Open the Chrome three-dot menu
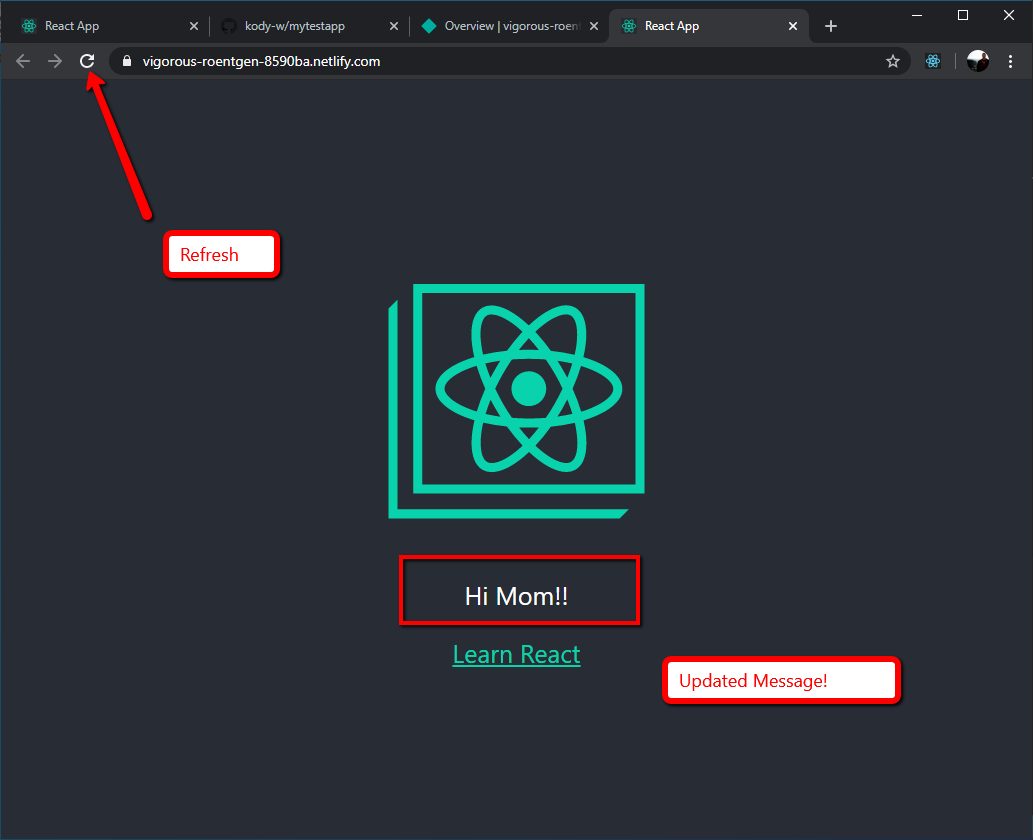1033x840 pixels. (1011, 61)
